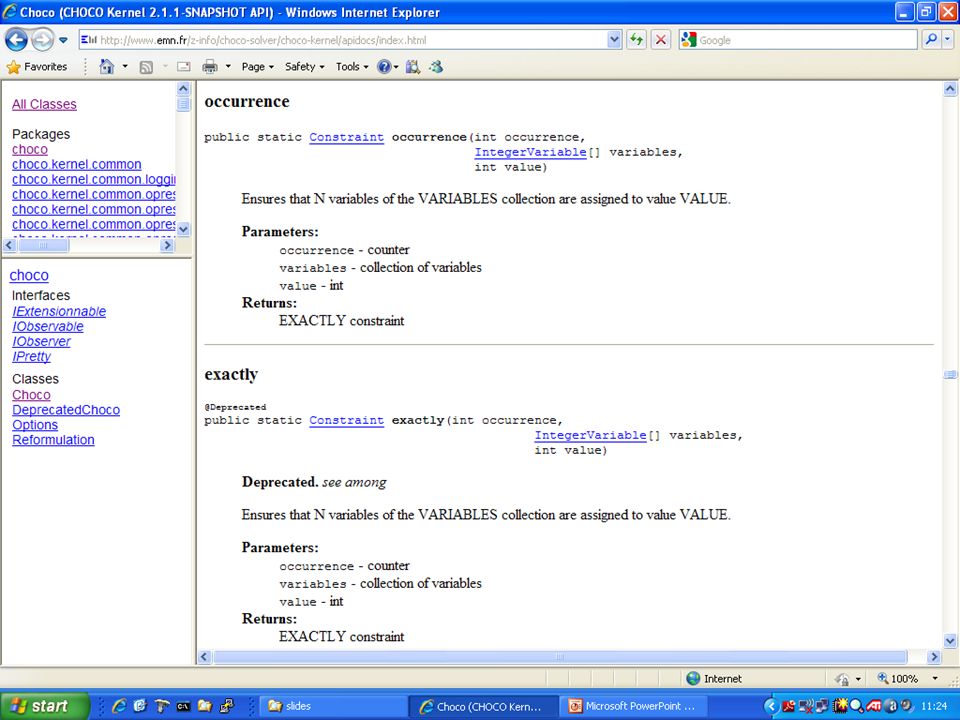Viewport: 960px width, 720px height.
Task: Open the choco.kernel.common.loggi package link
Action: 94,179
